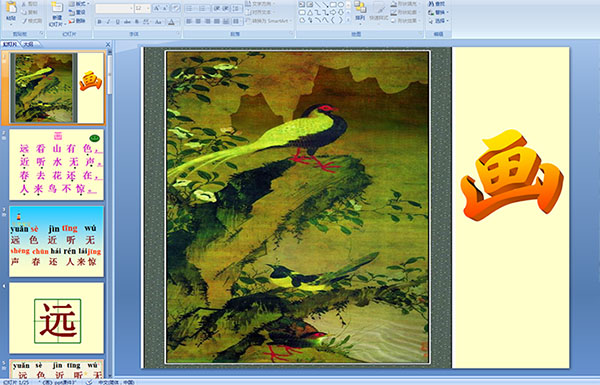
Task: Switch to the Slides tab in the pane
Action: [10, 44]
